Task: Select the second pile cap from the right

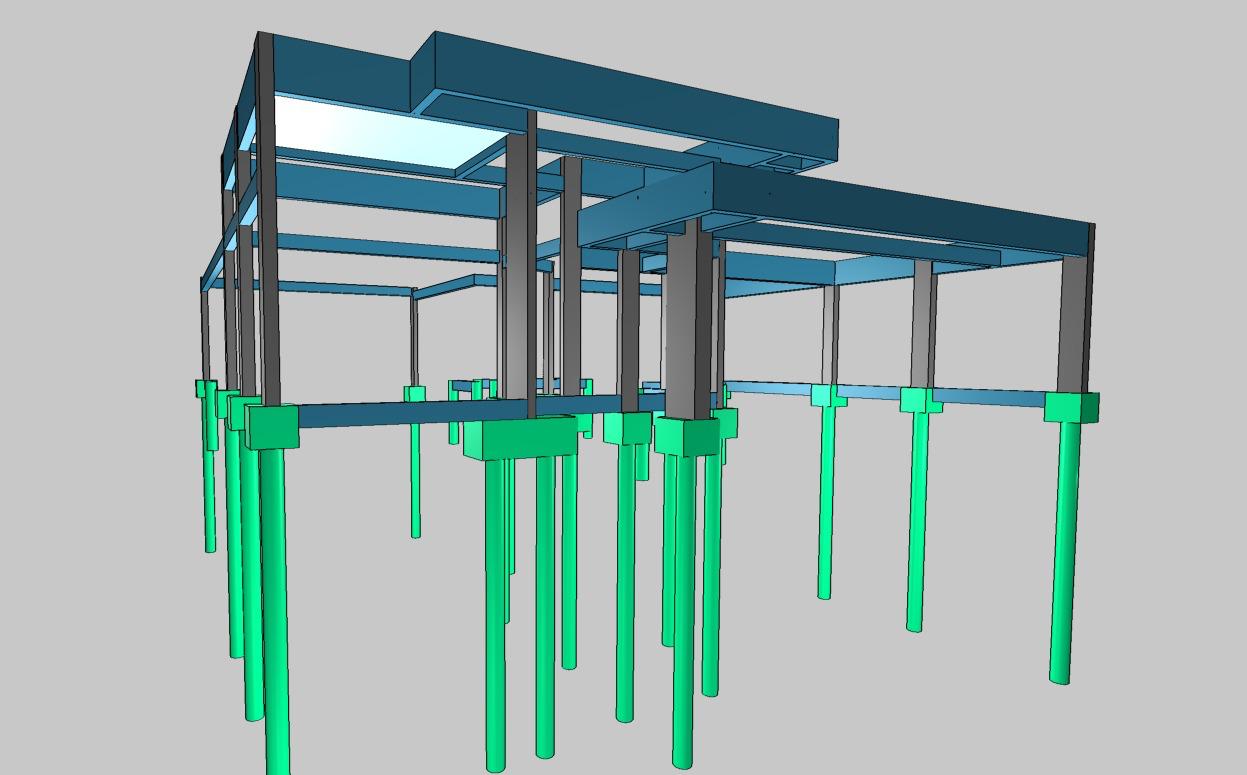Action: click(919, 401)
